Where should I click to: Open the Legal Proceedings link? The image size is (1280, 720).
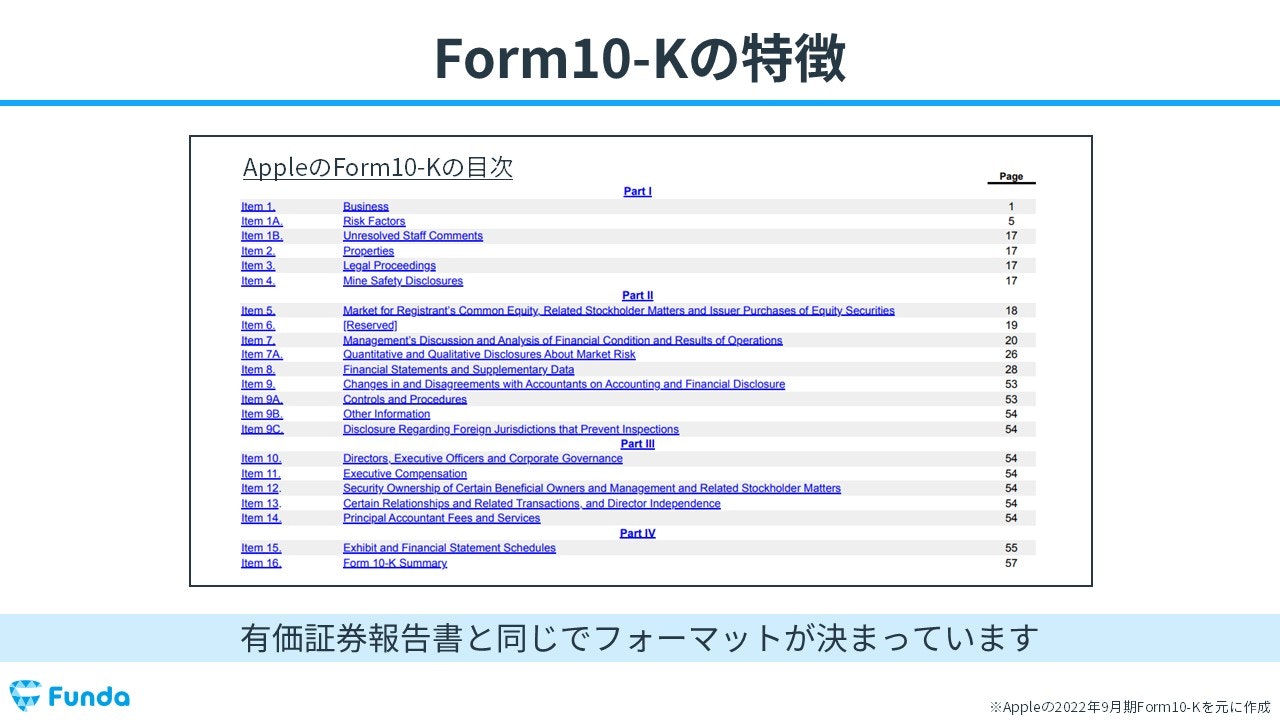[389, 265]
